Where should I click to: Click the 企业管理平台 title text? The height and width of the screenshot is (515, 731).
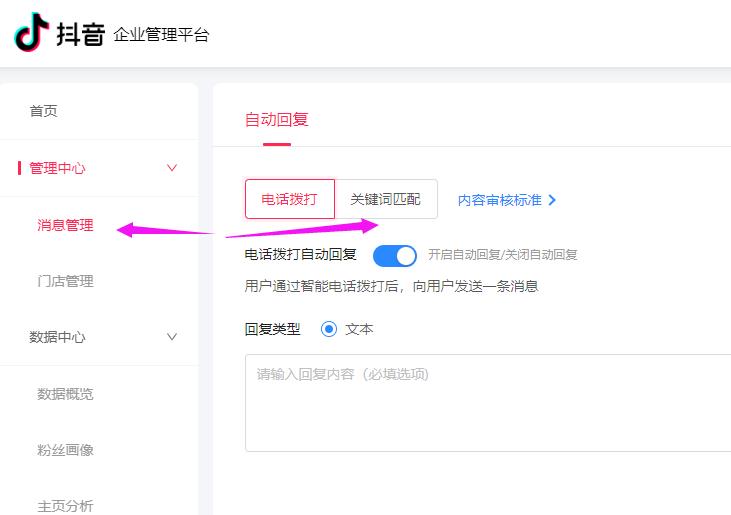[x=161, y=35]
